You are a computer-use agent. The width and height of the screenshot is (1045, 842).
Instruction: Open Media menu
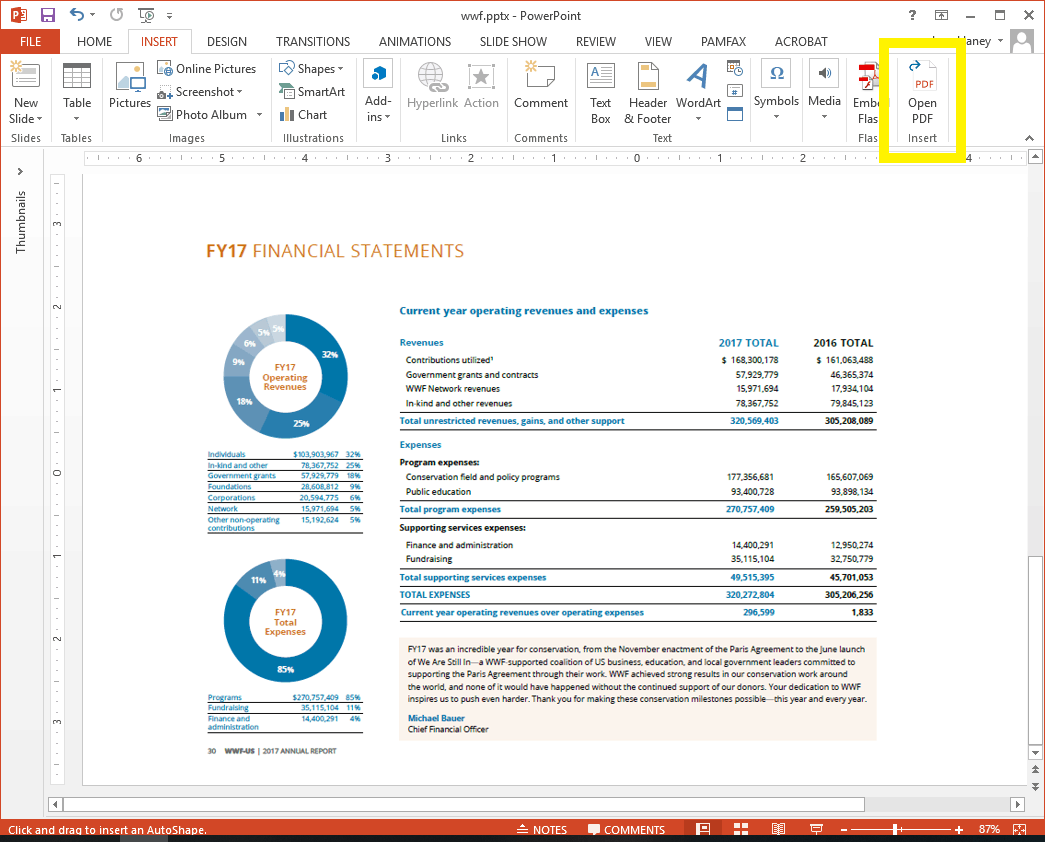pyautogui.click(x=824, y=92)
